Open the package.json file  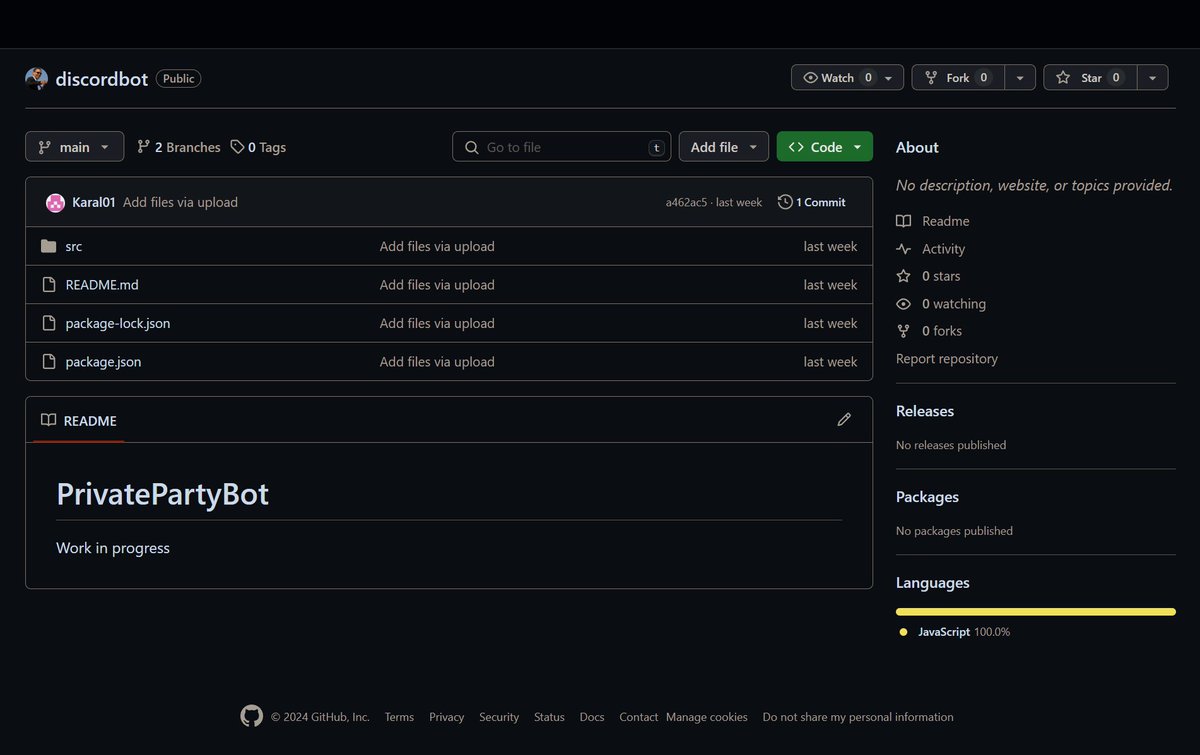tap(103, 362)
